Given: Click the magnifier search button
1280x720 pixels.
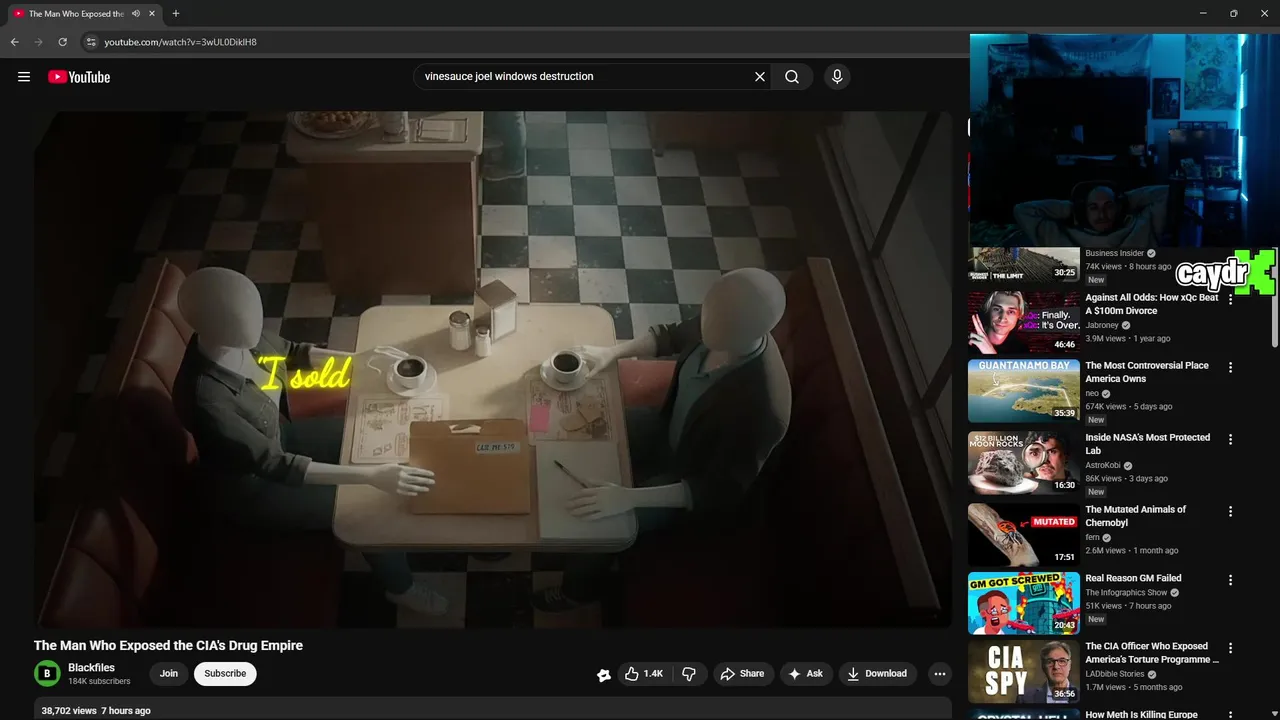Looking at the screenshot, I should (x=792, y=77).
